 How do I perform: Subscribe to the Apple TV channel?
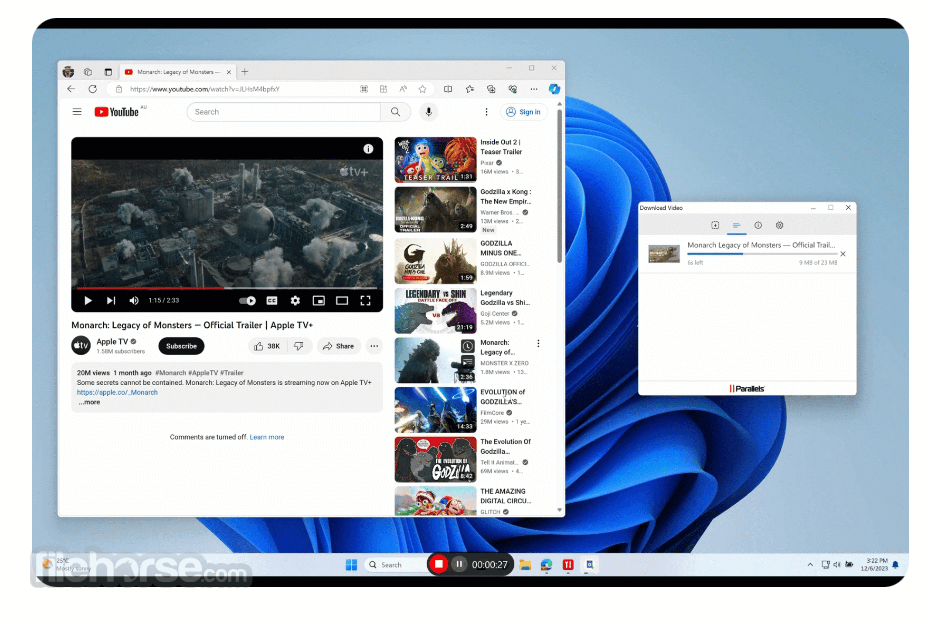click(x=181, y=346)
